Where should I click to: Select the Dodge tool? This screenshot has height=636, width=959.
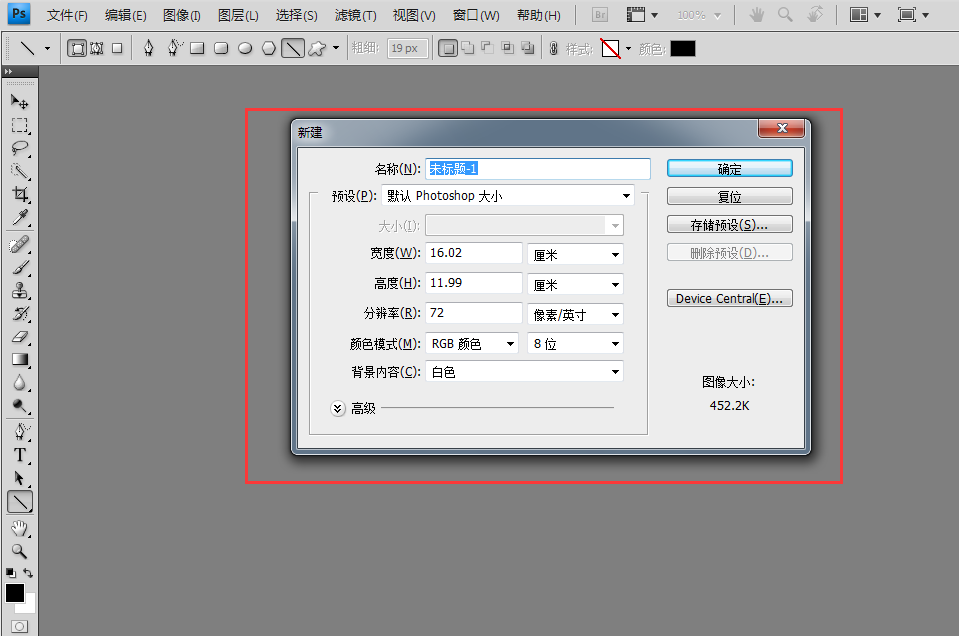tap(20, 406)
